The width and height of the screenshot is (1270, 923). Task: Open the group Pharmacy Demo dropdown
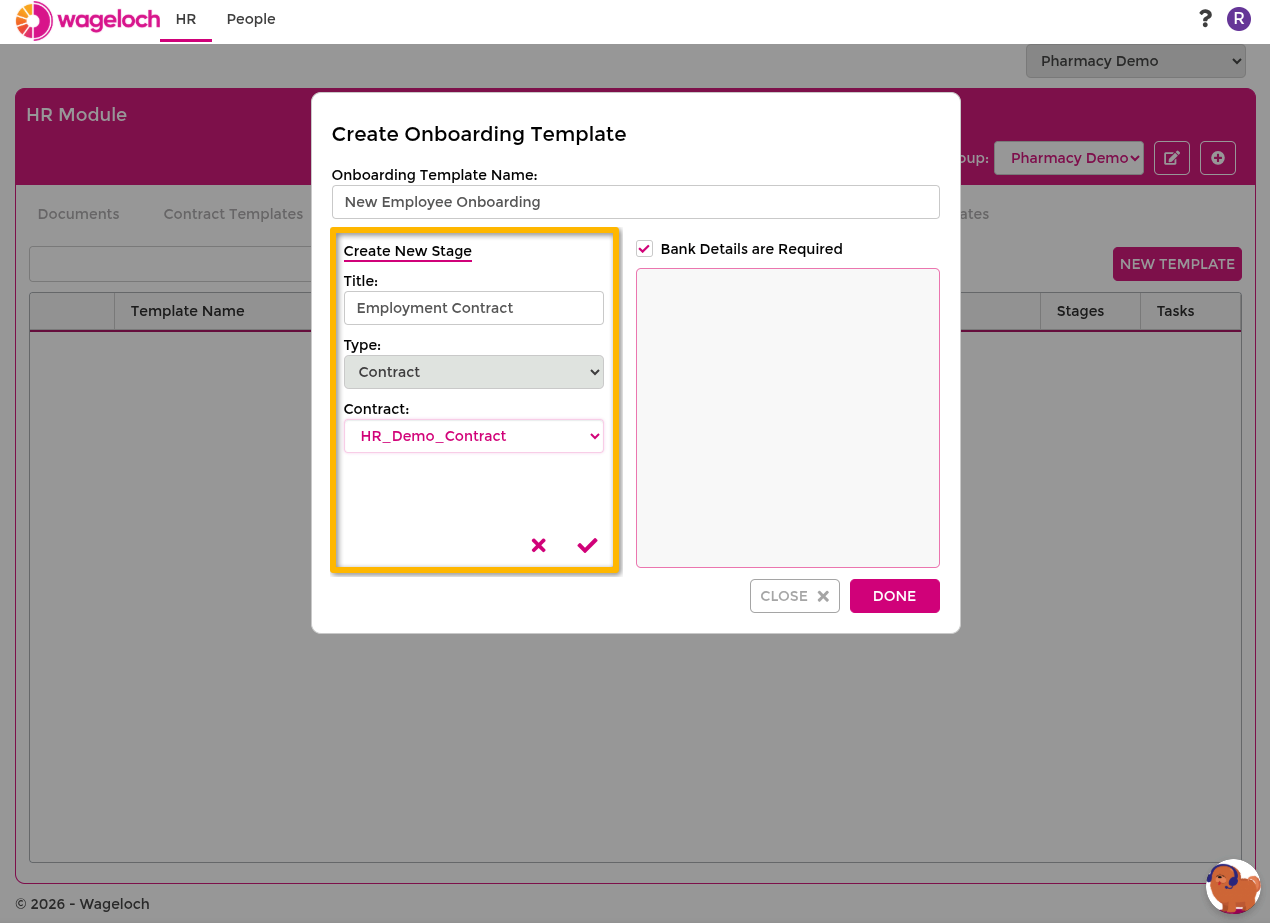point(1069,158)
